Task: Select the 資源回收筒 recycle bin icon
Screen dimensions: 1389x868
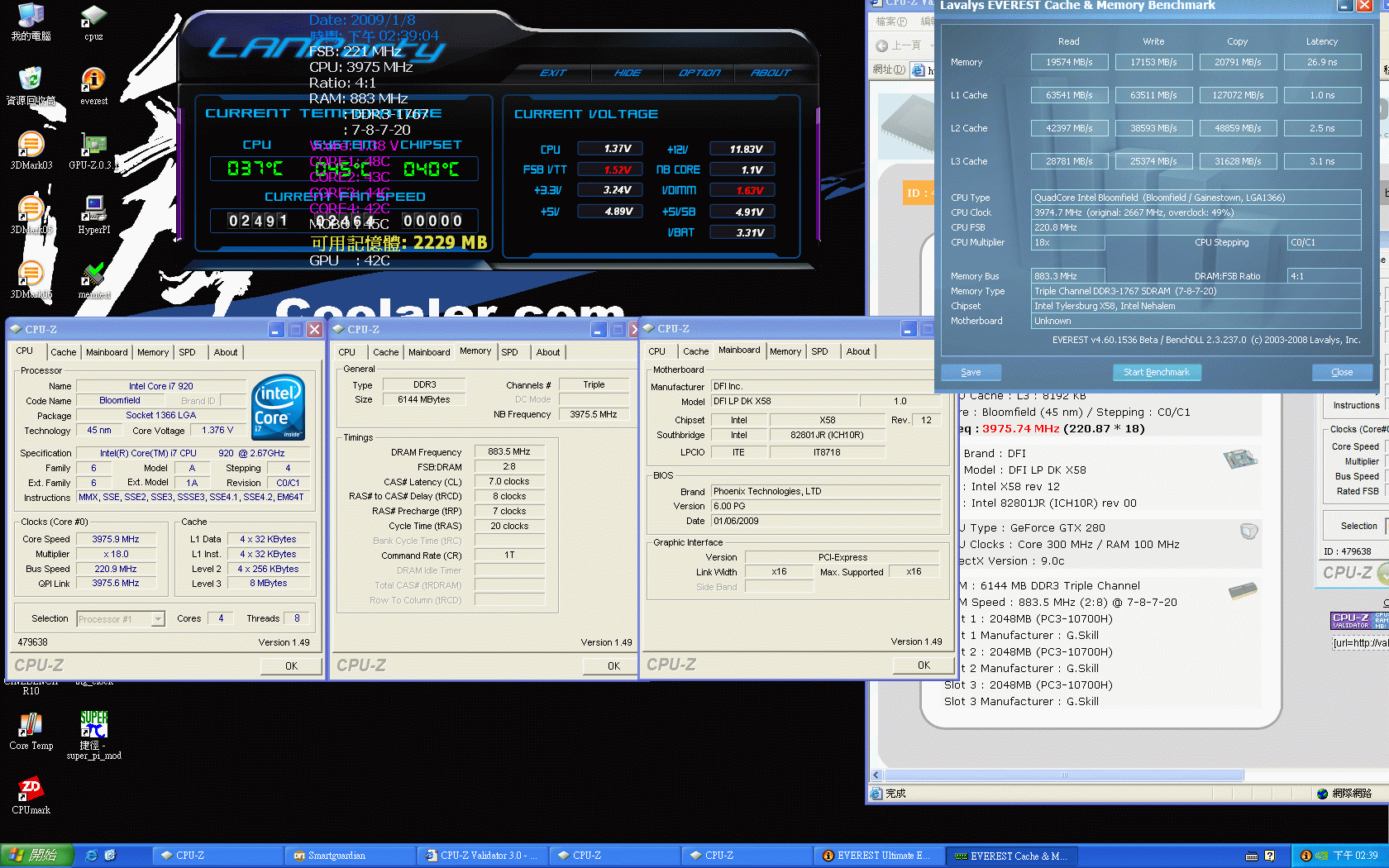Action: (31, 86)
